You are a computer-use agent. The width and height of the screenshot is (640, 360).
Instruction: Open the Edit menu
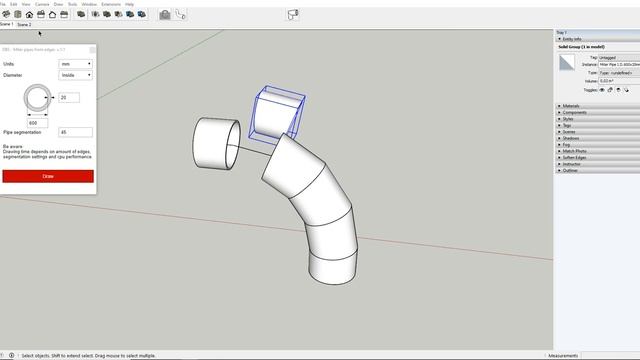(14, 4)
